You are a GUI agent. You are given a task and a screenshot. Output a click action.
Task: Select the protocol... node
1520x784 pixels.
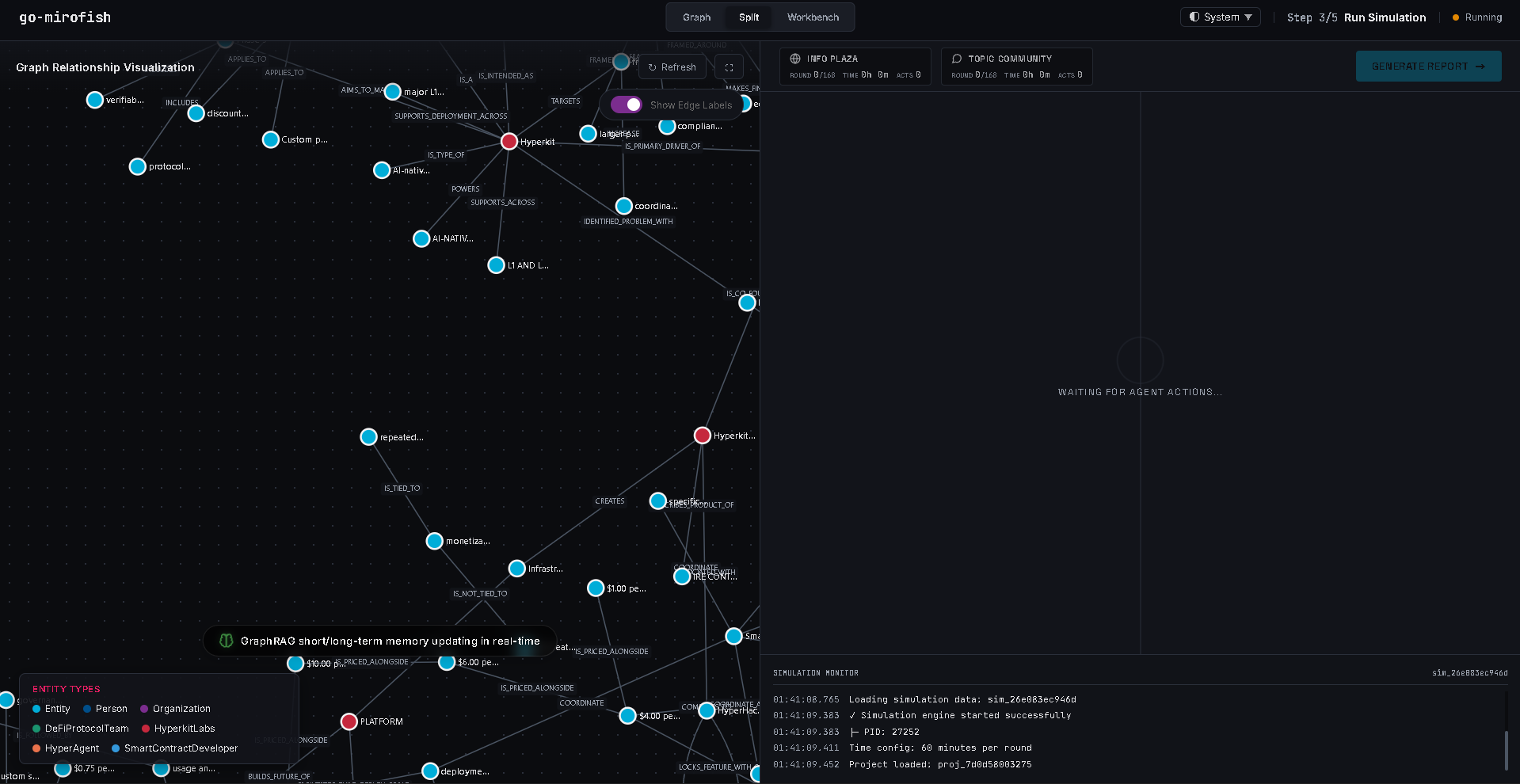(138, 166)
